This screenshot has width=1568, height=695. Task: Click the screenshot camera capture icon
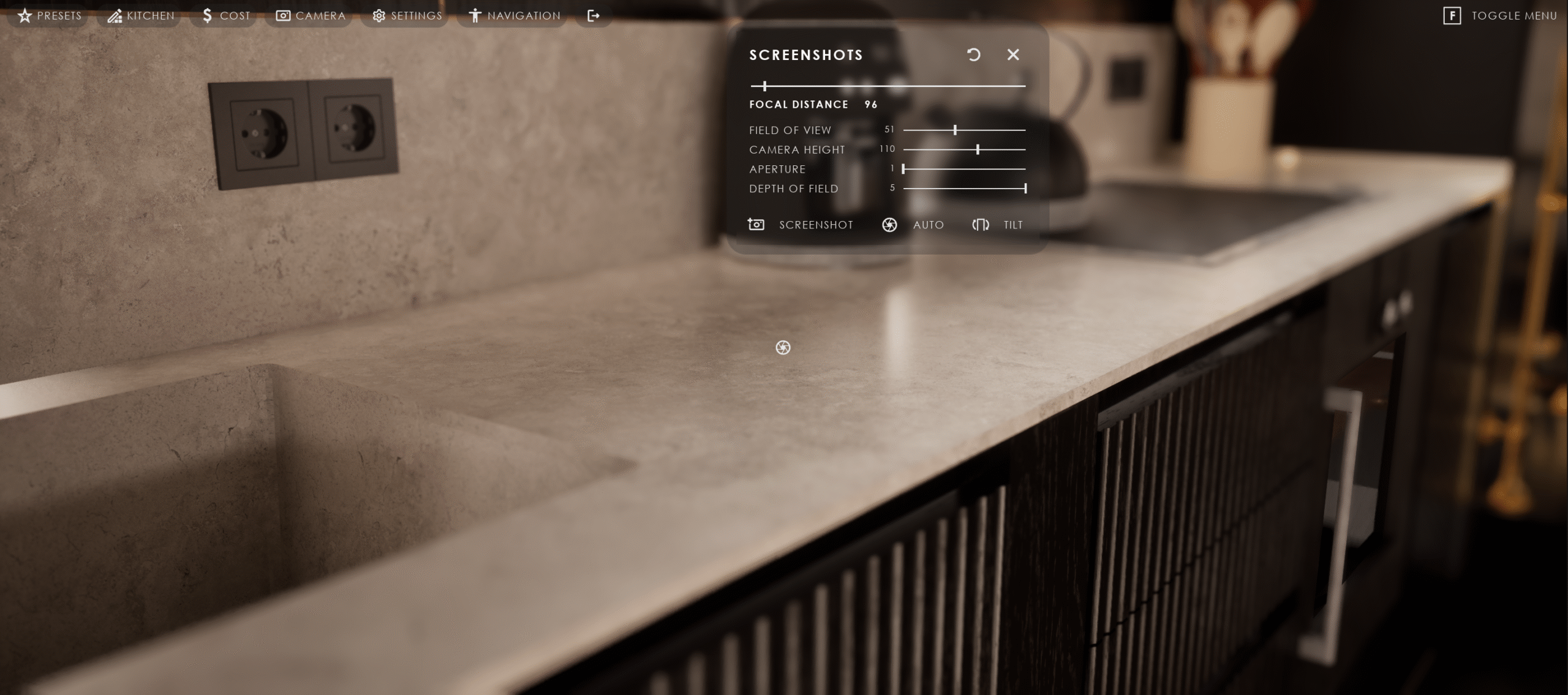click(x=756, y=225)
